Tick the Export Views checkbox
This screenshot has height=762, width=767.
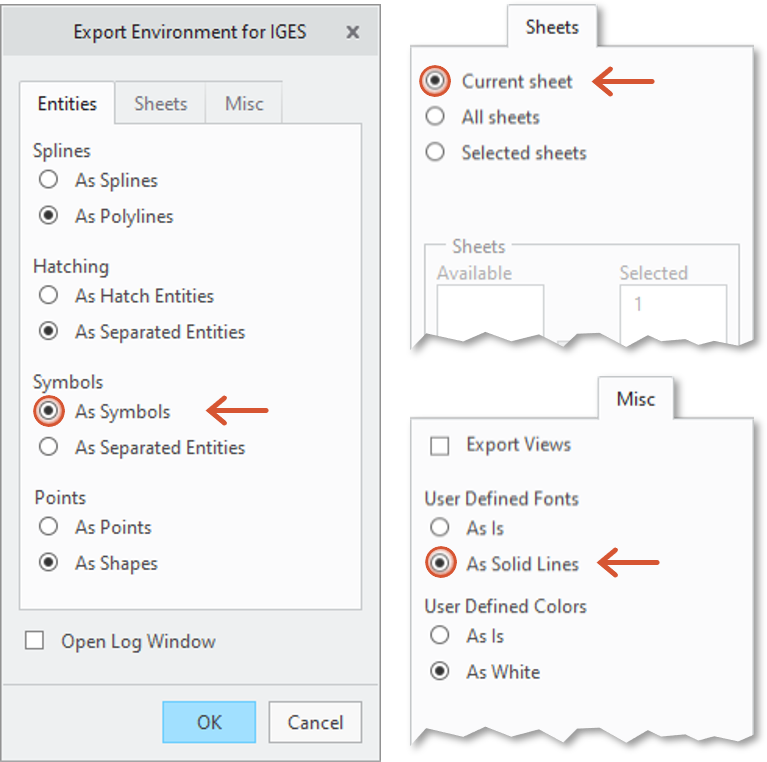tap(439, 446)
